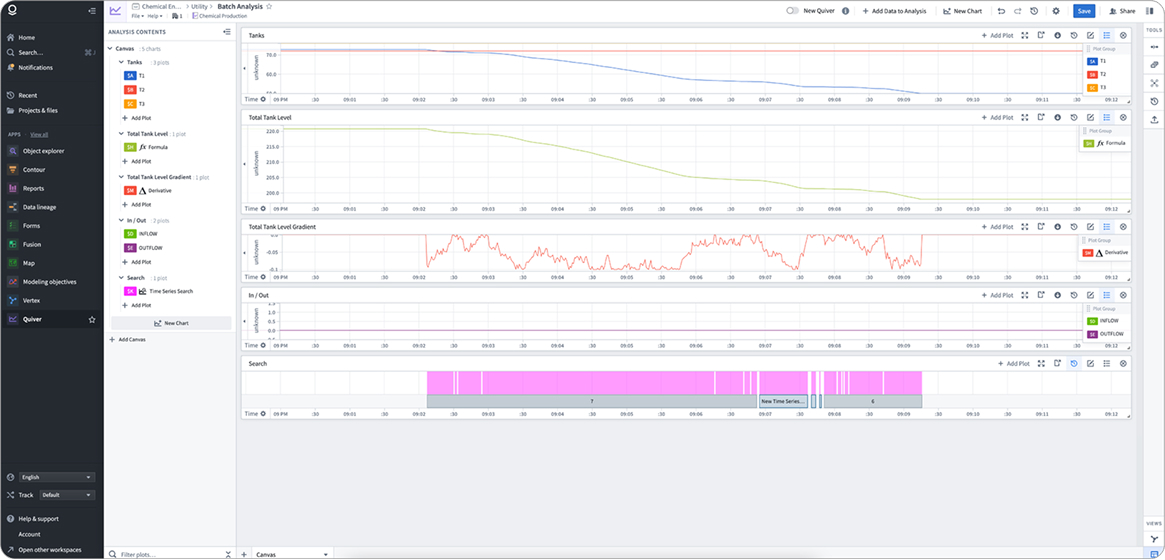Click the Quiver chart logo icon beside breadcrumb
1165x560 pixels.
[x=115, y=10]
